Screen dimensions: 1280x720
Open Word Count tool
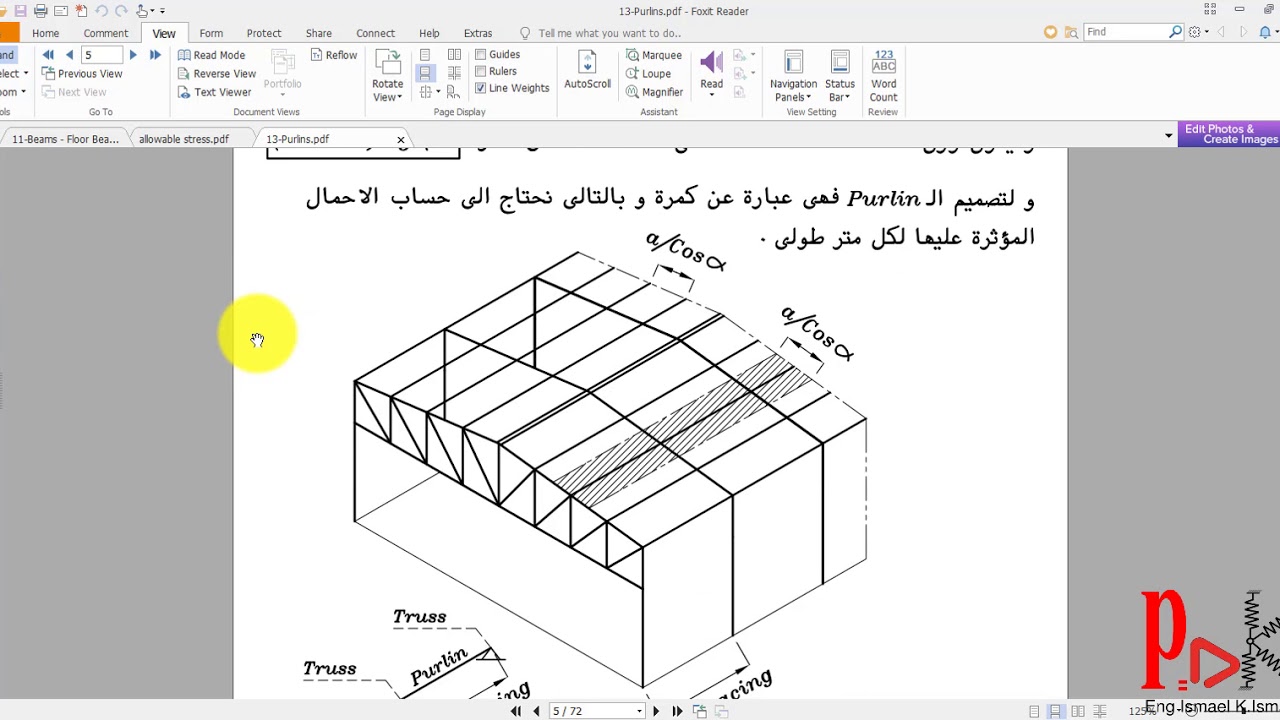pos(883,75)
